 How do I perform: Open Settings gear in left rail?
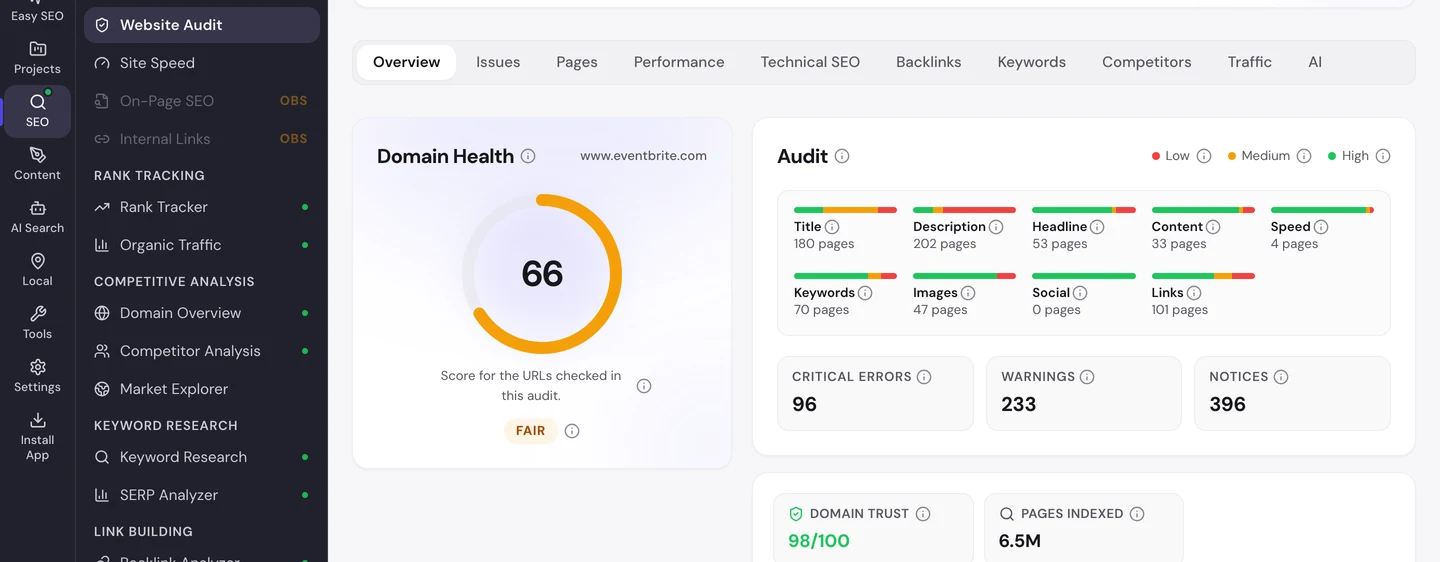pos(37,367)
